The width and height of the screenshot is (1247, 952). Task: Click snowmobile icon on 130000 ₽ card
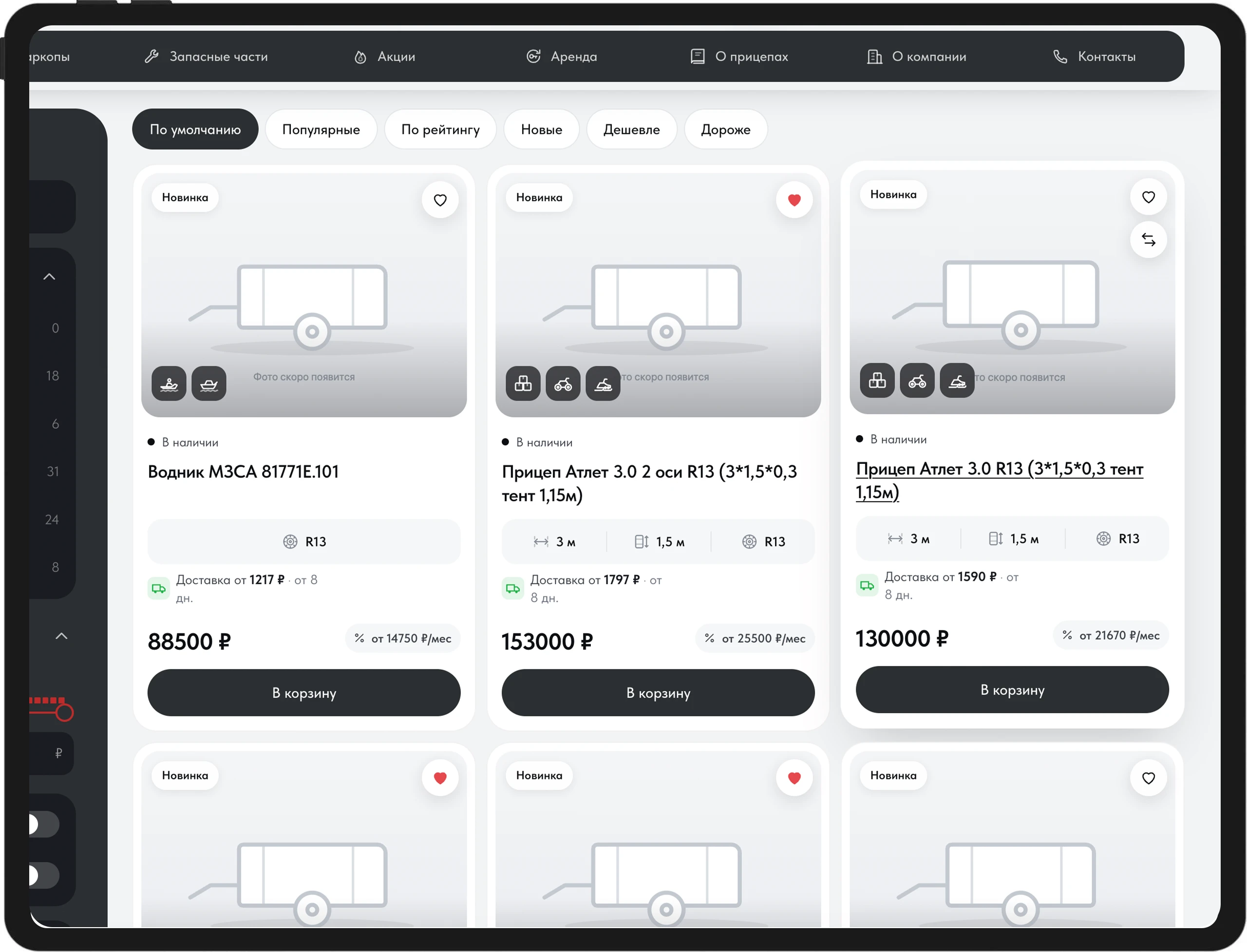957,380
